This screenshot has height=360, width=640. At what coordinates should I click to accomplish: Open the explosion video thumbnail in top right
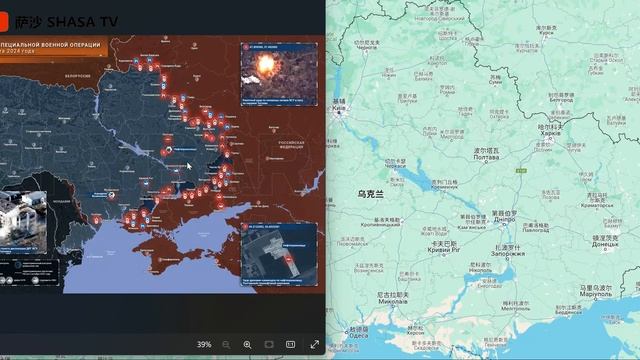pyautogui.click(x=279, y=74)
